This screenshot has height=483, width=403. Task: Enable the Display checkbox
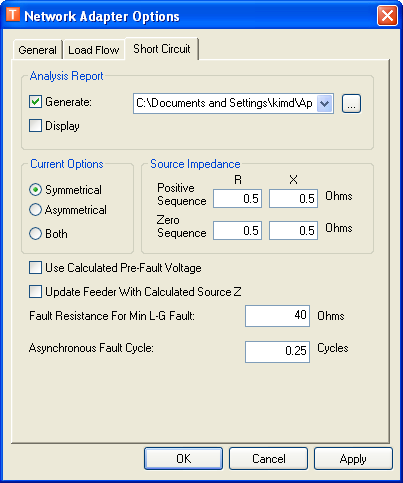click(35, 126)
